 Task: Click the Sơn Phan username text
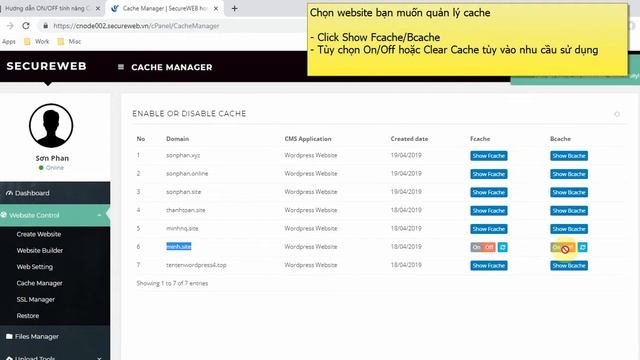point(52,158)
